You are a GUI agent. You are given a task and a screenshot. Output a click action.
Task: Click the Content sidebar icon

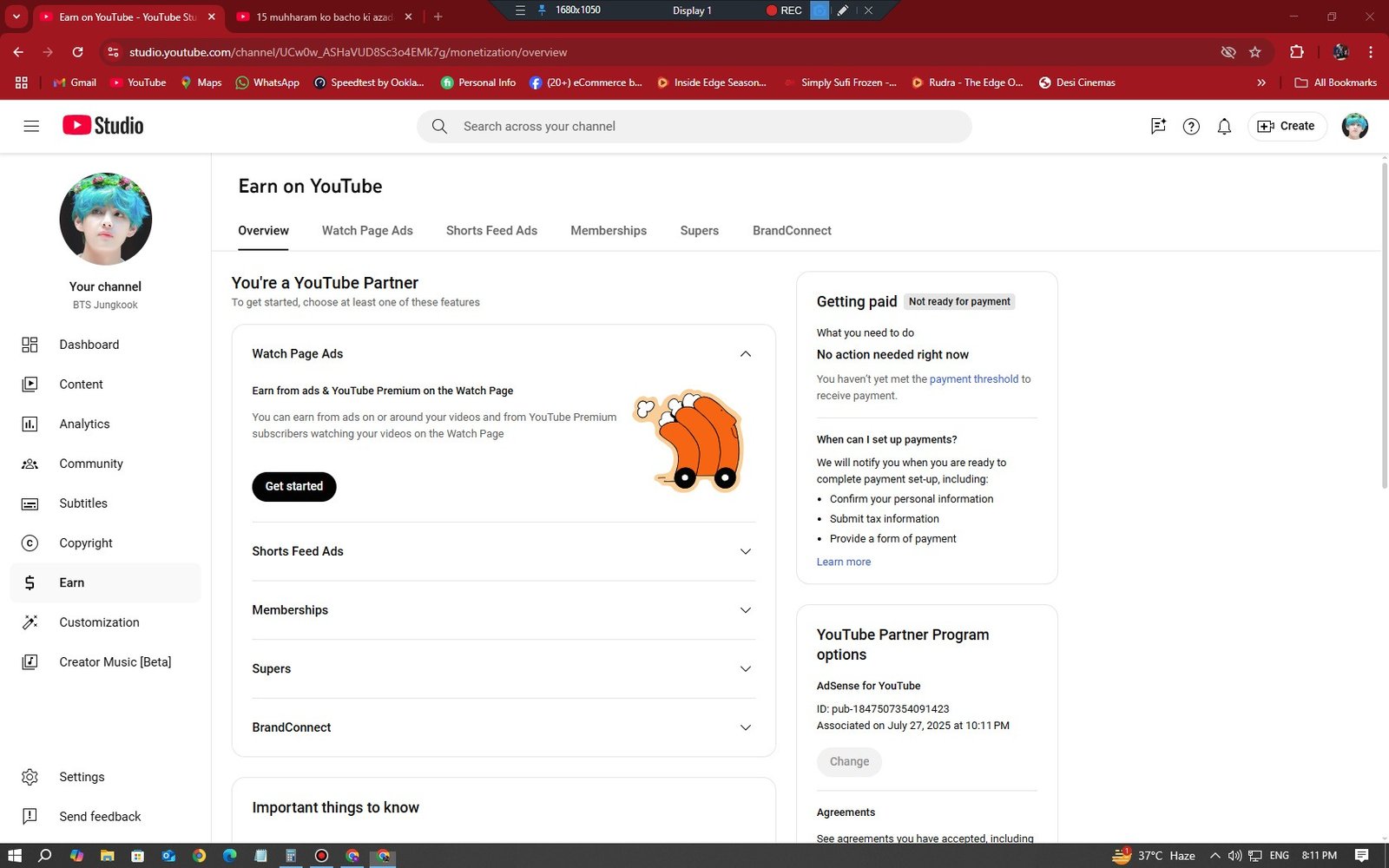point(30,384)
